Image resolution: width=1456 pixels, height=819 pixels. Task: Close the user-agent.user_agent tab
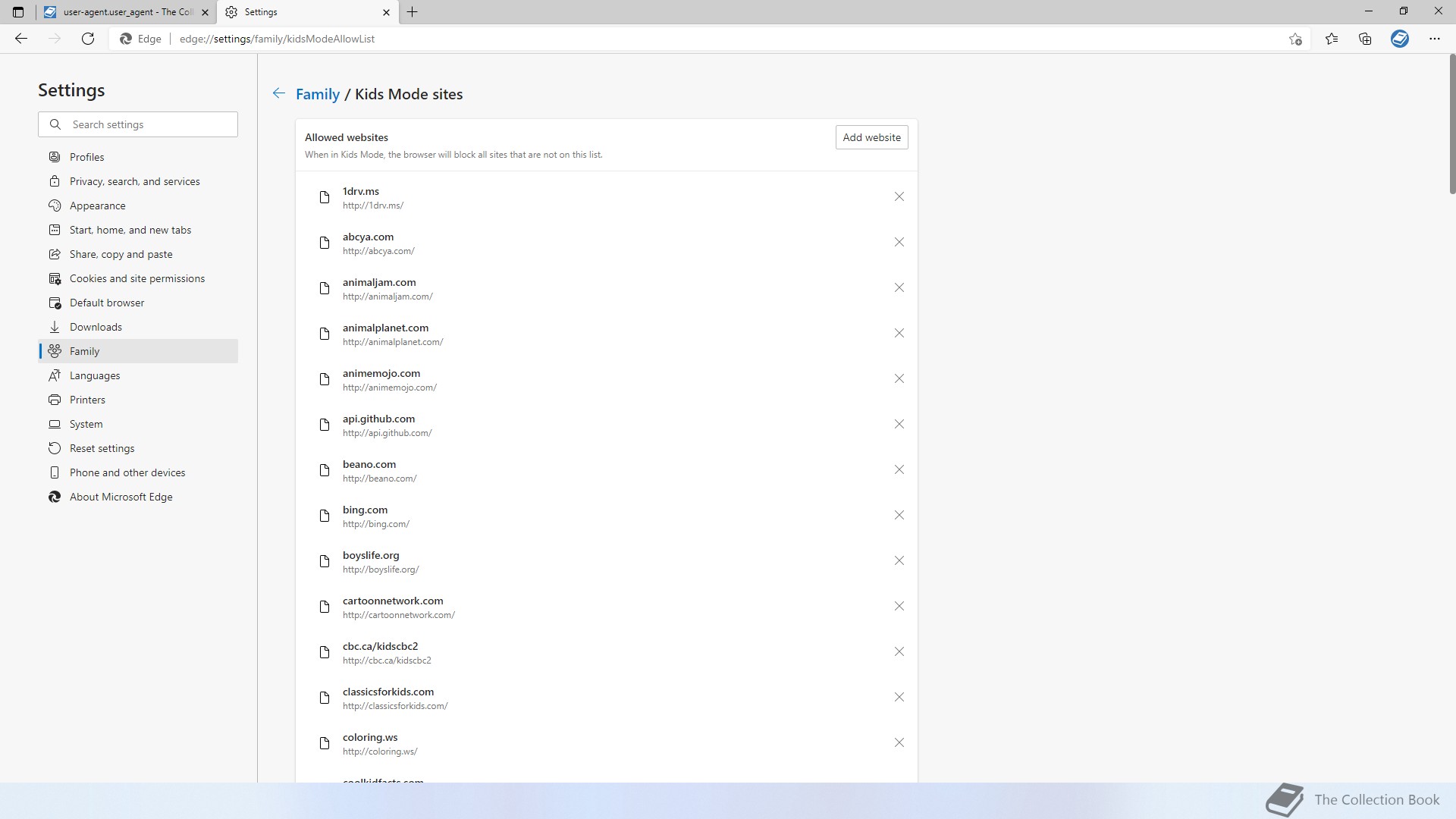point(205,12)
